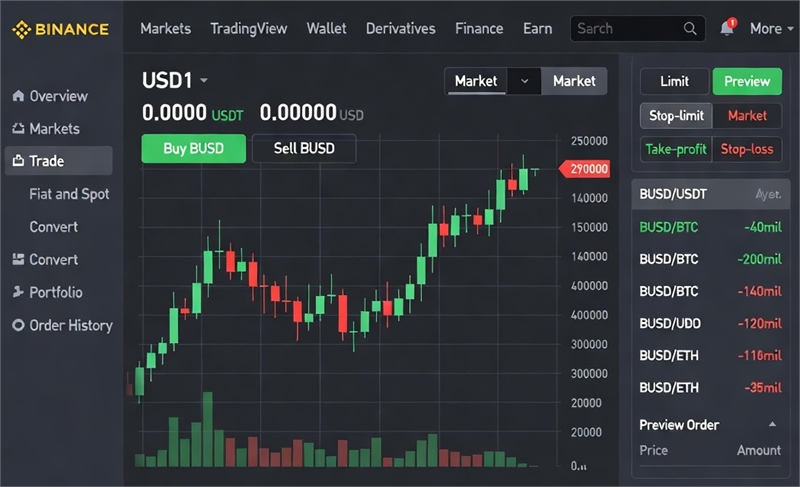The width and height of the screenshot is (800, 487).
Task: Toggle the Limit order type
Action: [674, 81]
